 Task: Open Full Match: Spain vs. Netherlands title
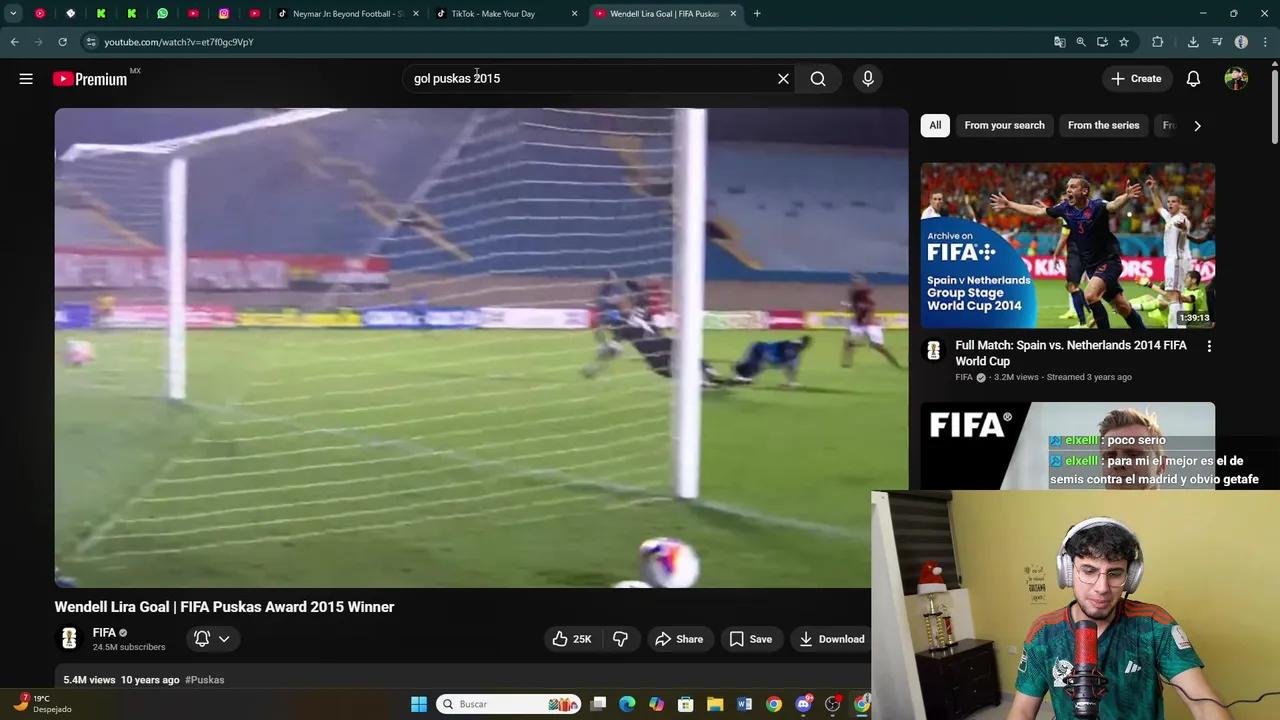click(1070, 353)
